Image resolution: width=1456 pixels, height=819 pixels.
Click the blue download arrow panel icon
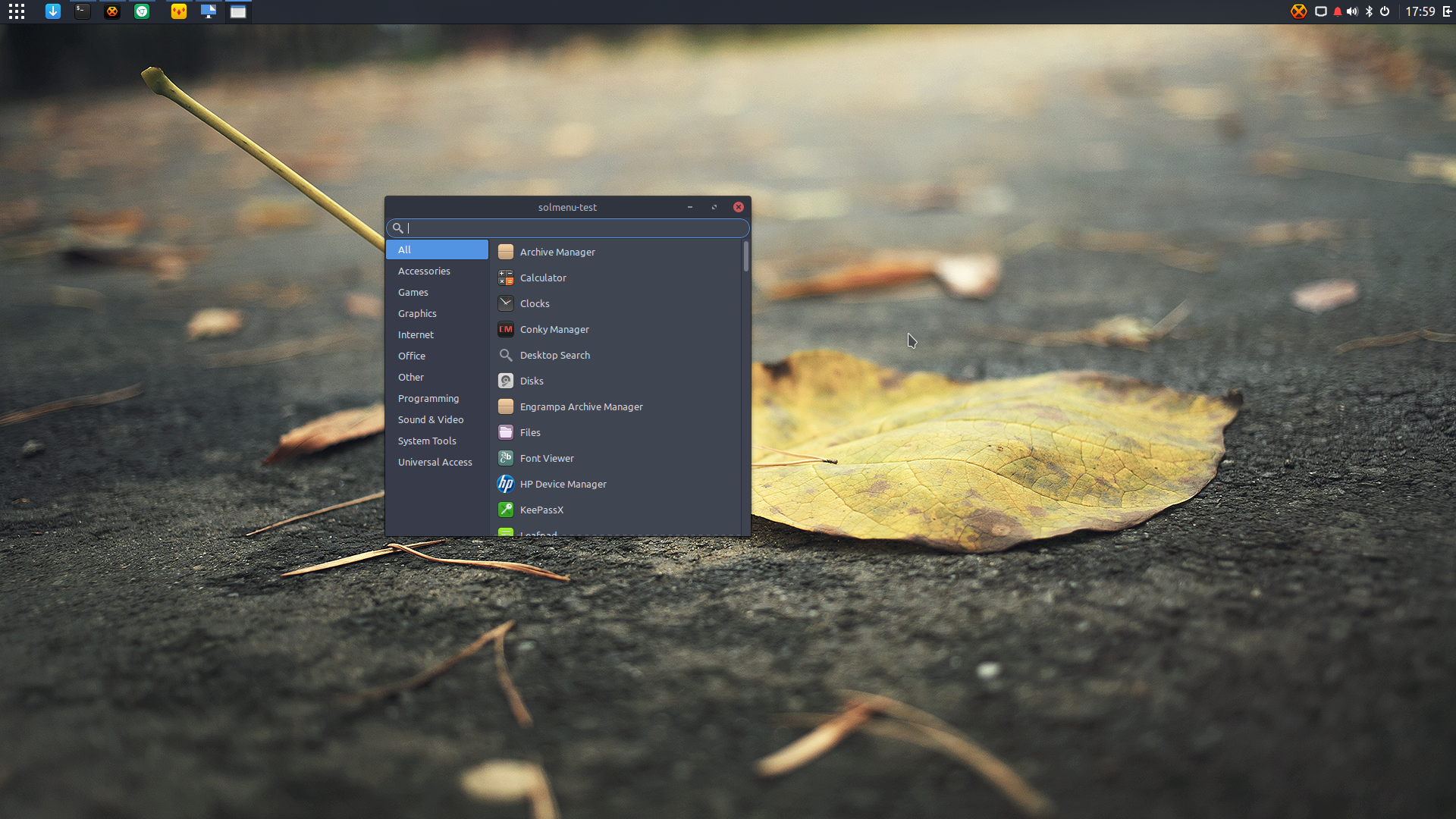(53, 11)
